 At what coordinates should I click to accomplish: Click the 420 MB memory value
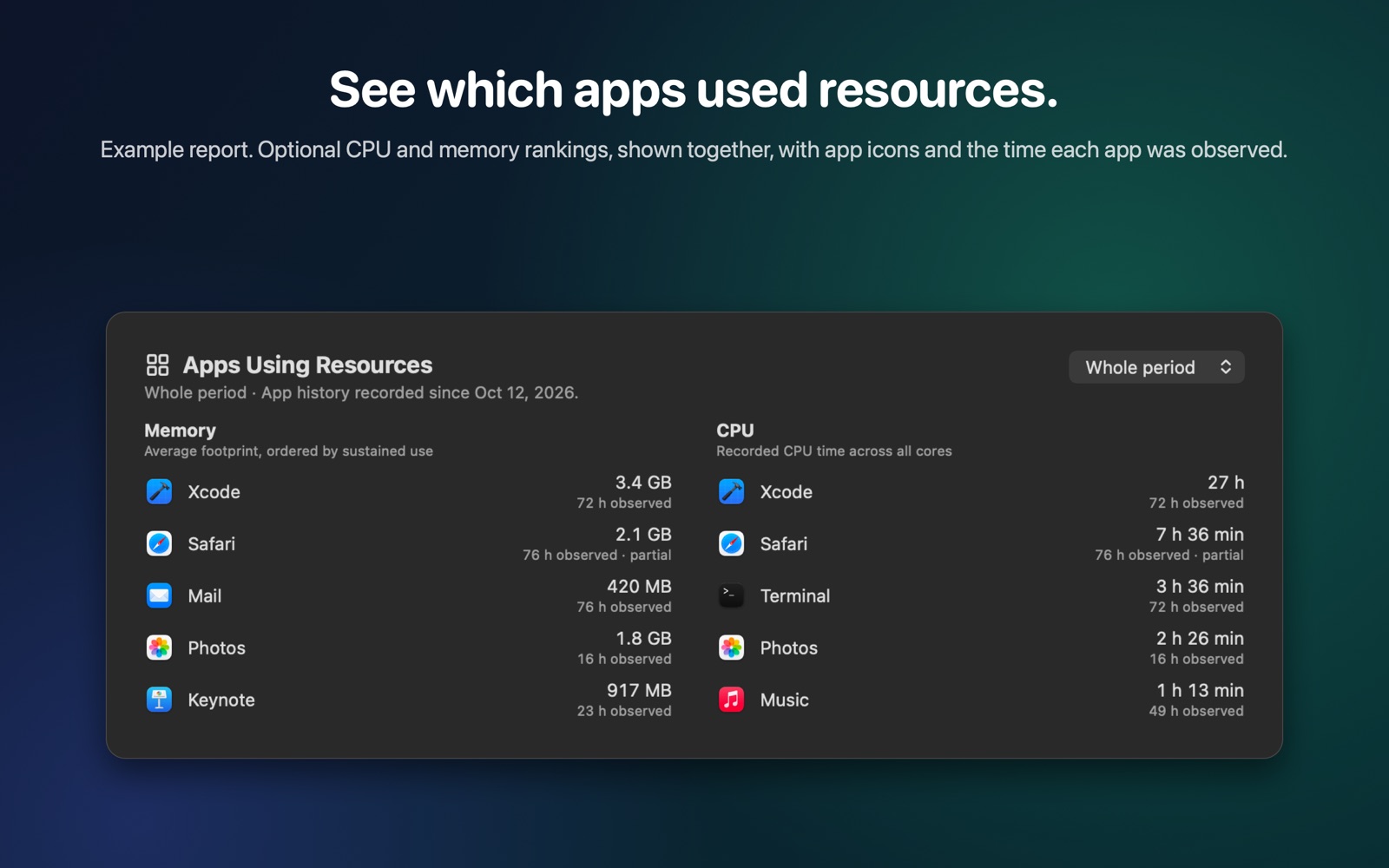(x=639, y=586)
